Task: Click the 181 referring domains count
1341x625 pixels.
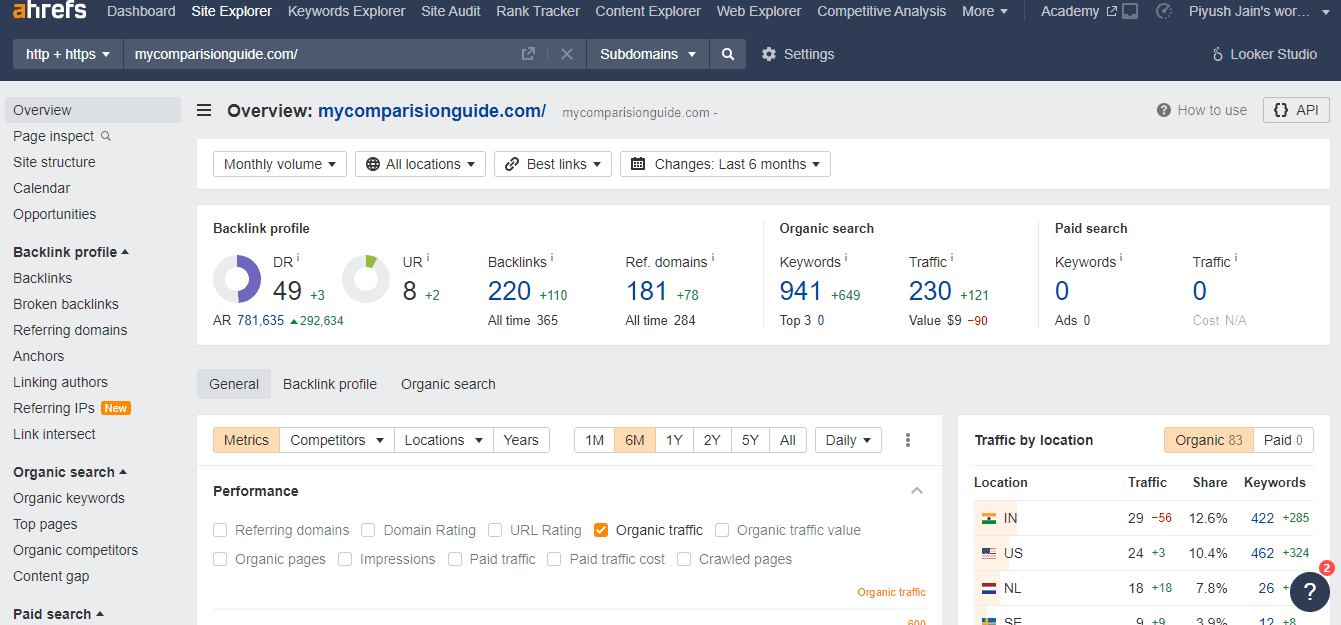Action: (646, 291)
